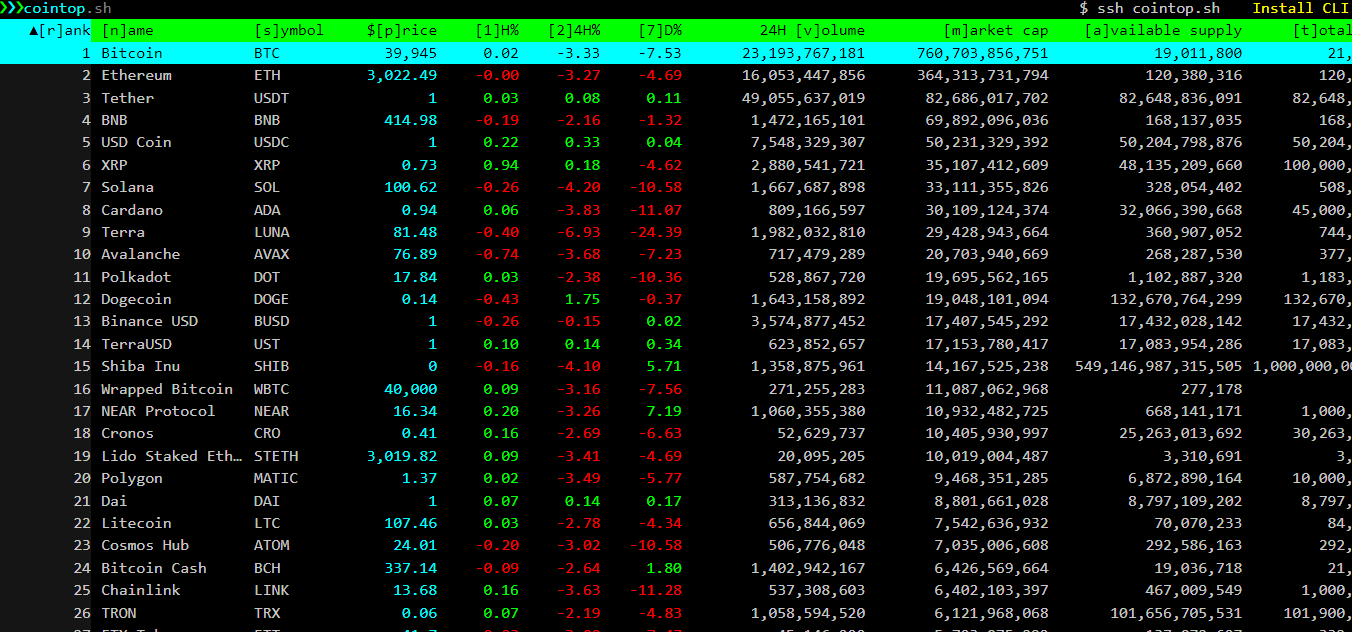The height and width of the screenshot is (632, 1352).
Task: Click Cardano's market cap 30,109,124,374
Action: tap(987, 210)
